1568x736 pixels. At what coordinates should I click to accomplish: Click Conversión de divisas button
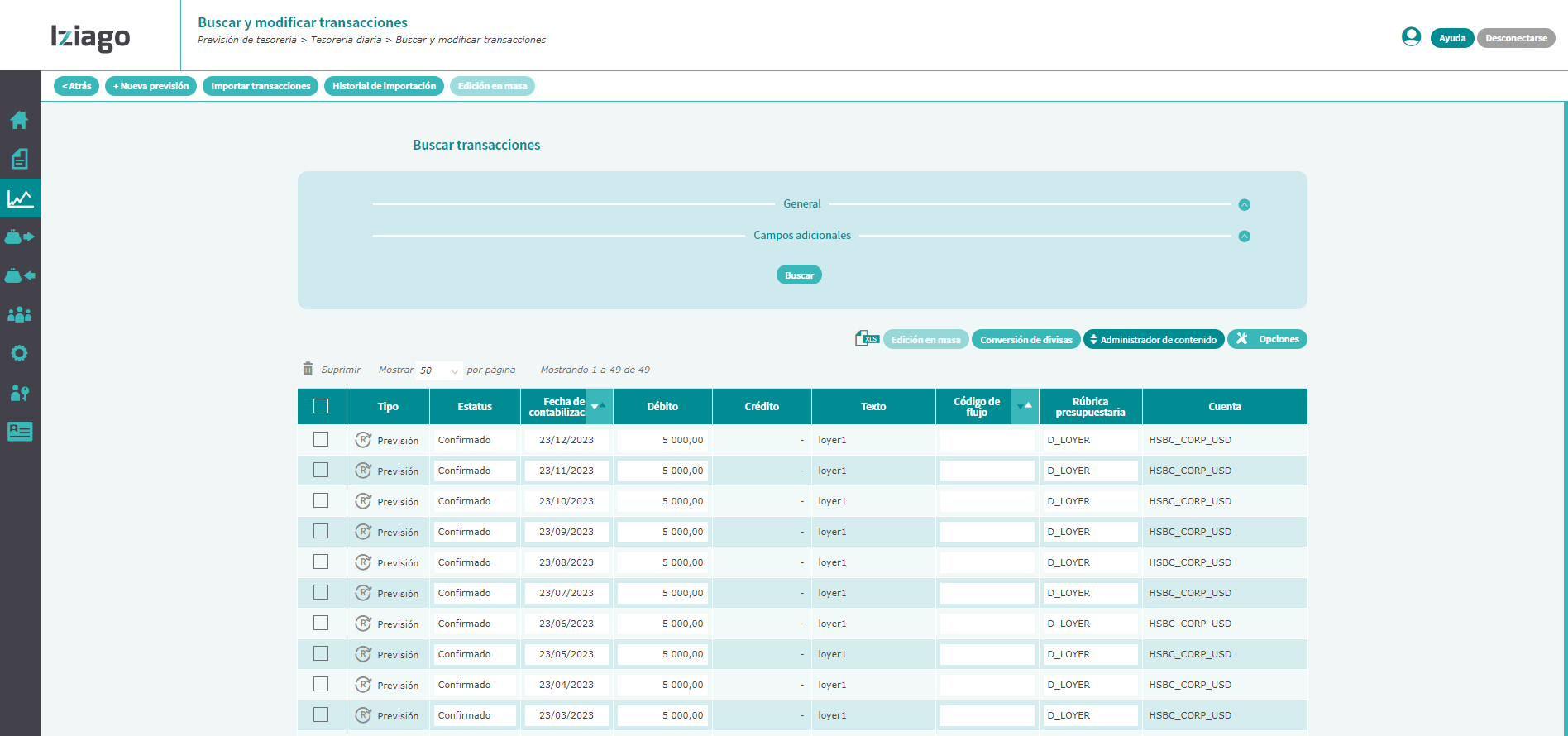tap(1025, 339)
